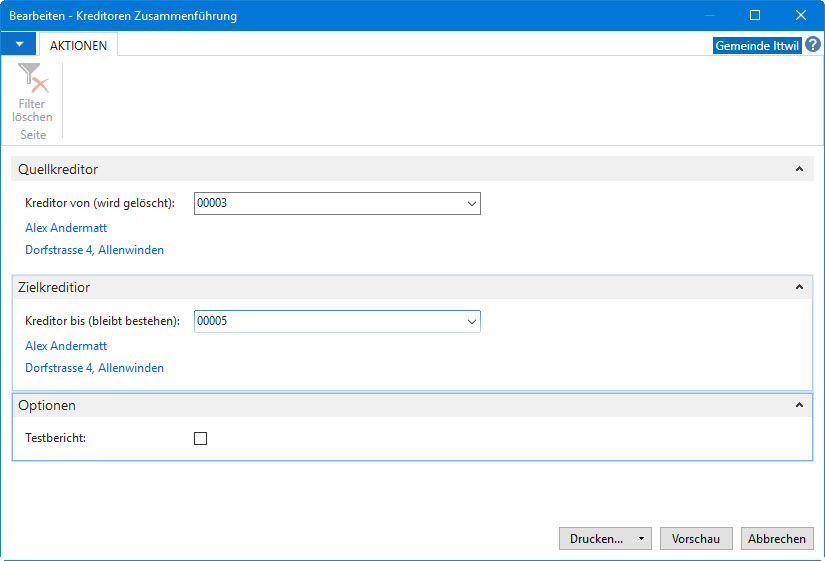Open the help question mark icon
Image resolution: width=825 pixels, height=561 pixels.
[812, 45]
